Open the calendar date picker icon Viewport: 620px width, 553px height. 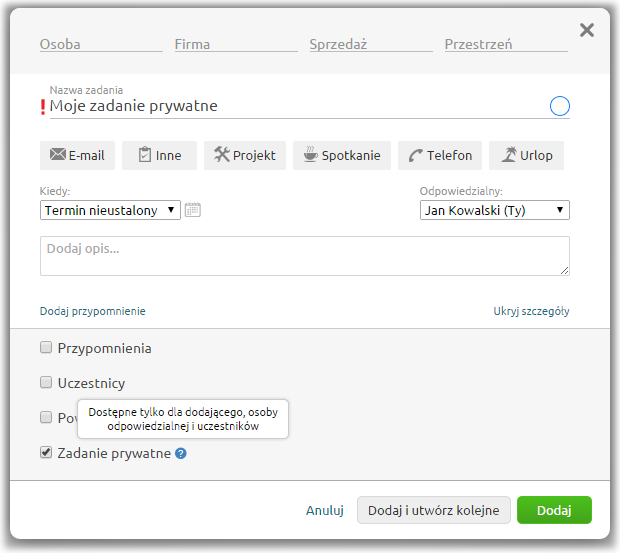(193, 210)
